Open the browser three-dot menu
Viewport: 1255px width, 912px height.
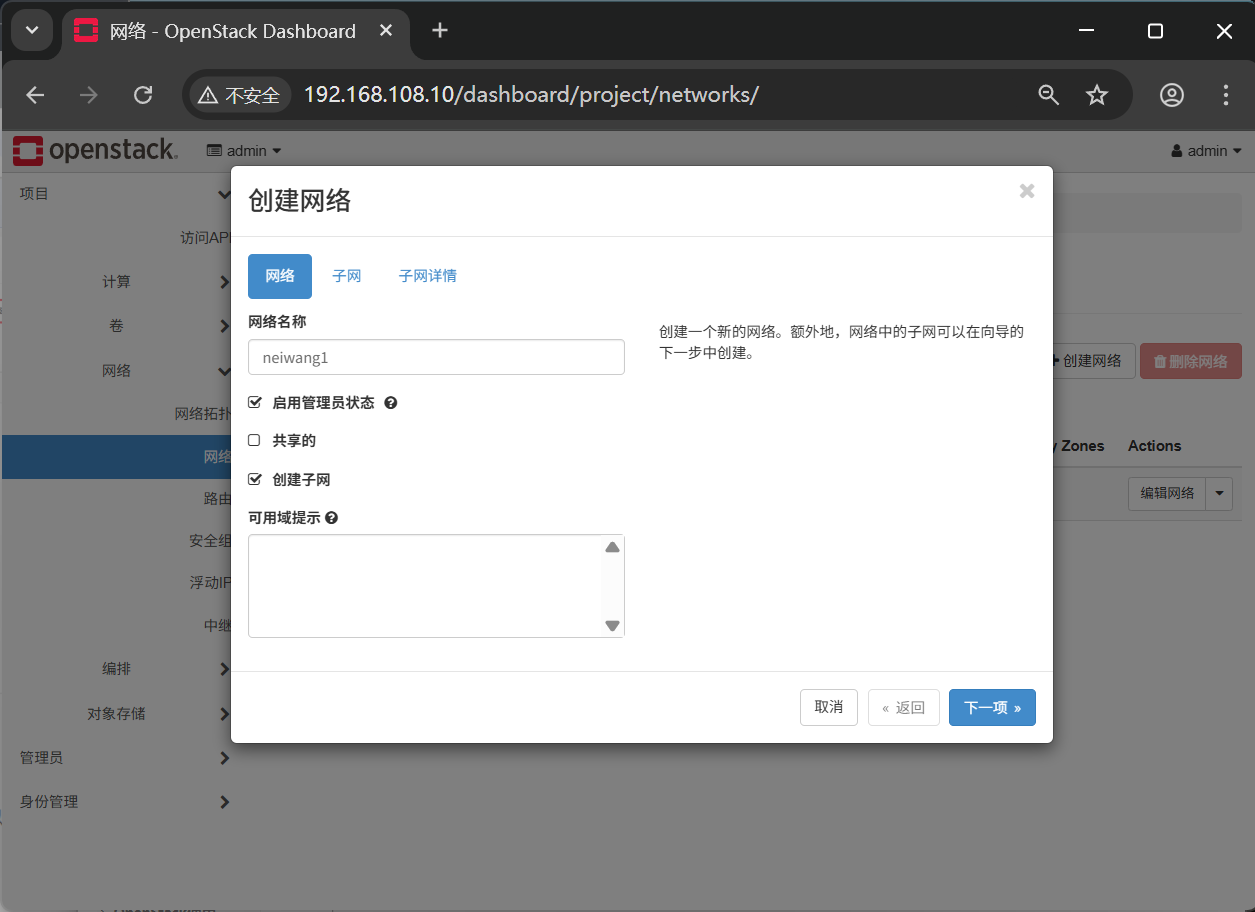(x=1226, y=95)
